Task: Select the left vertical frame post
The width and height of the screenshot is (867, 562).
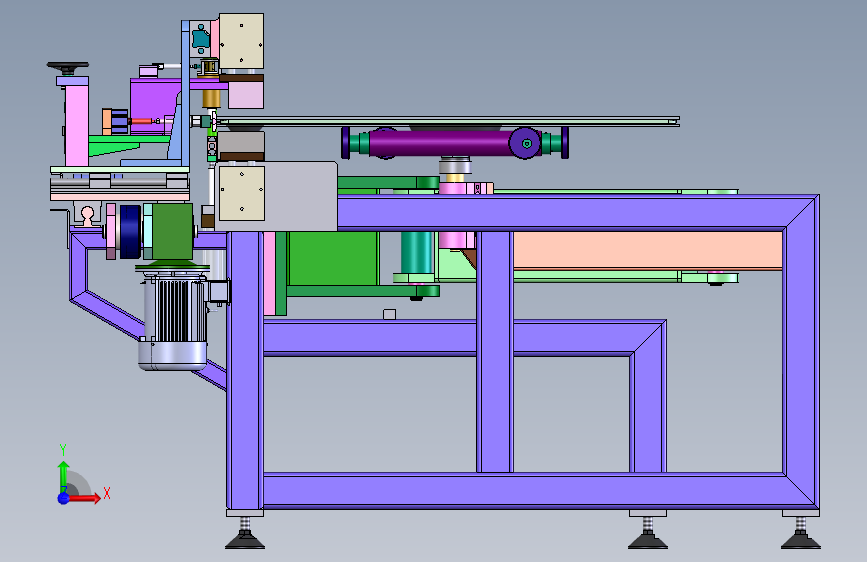Action: (245, 371)
